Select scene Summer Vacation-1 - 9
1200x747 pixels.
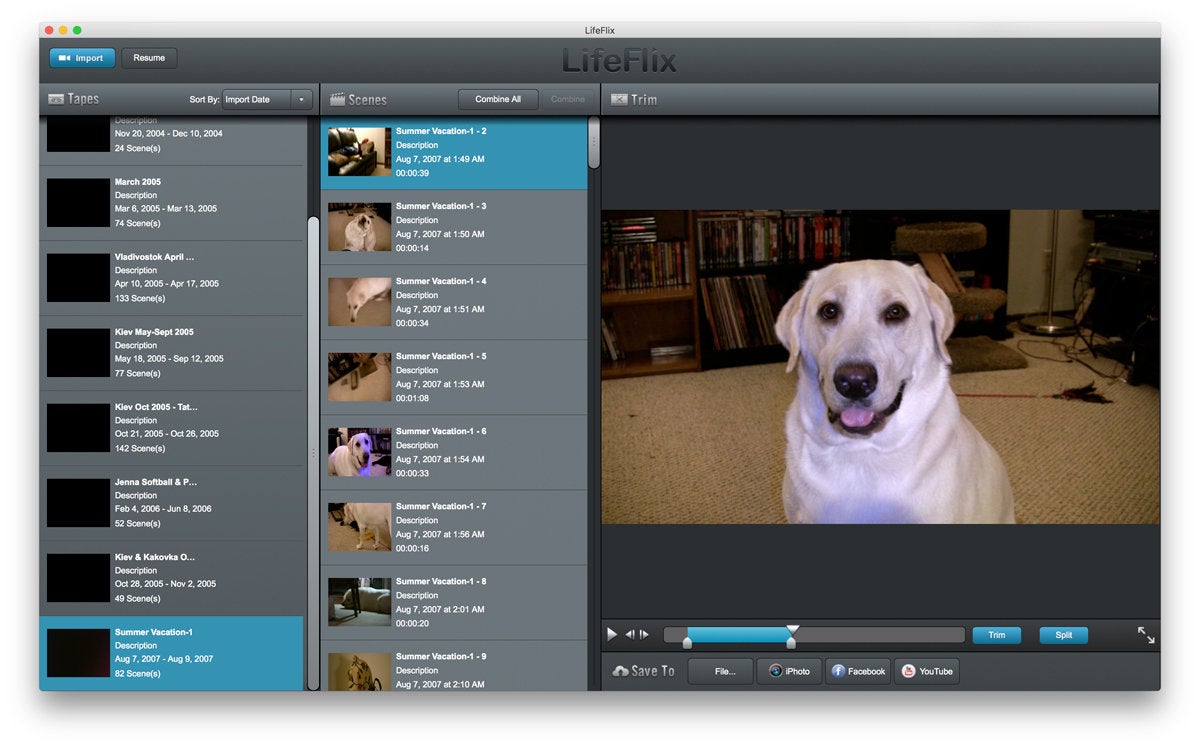(454, 666)
